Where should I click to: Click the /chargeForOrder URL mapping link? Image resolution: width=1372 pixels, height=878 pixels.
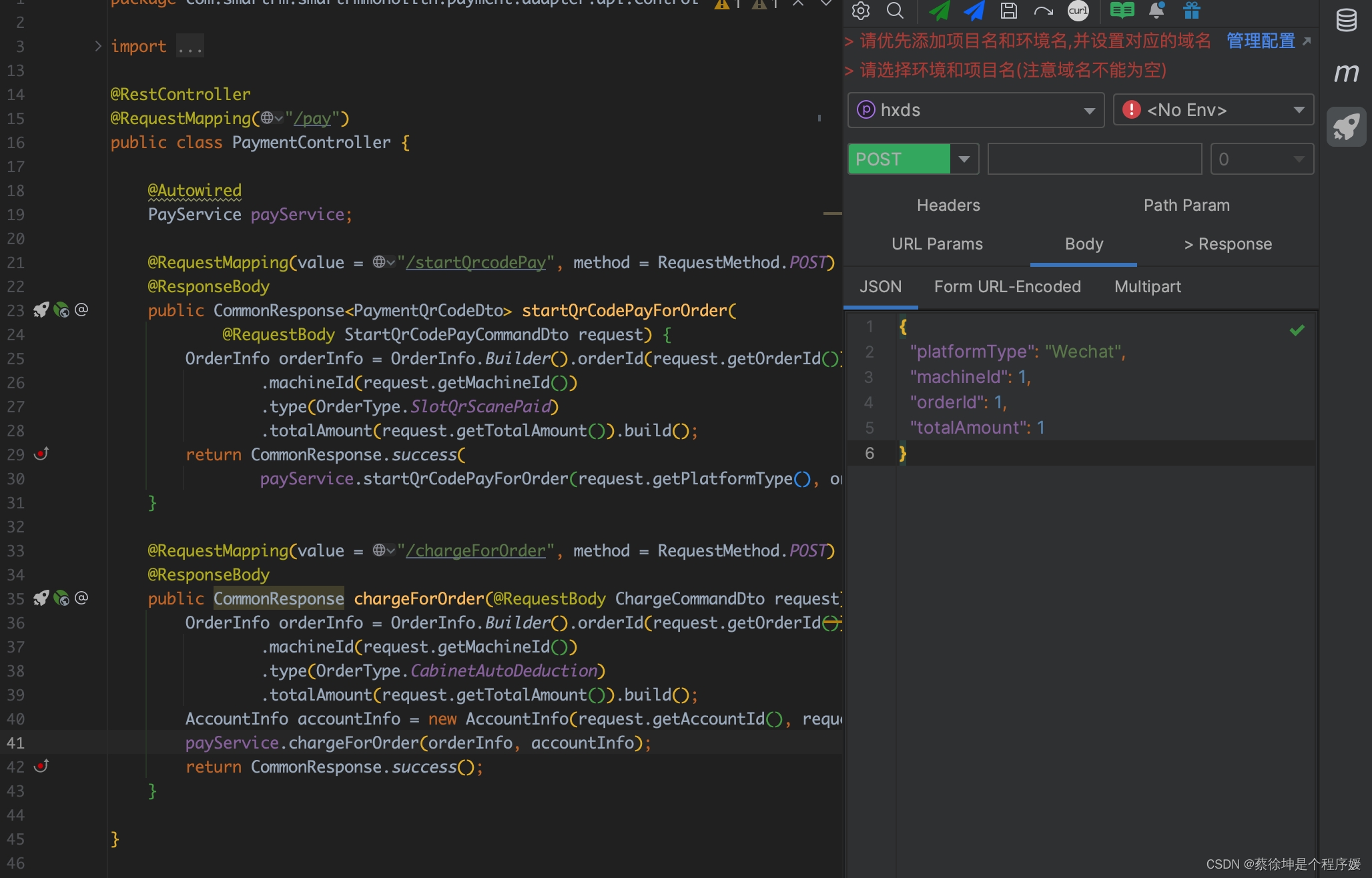point(475,550)
